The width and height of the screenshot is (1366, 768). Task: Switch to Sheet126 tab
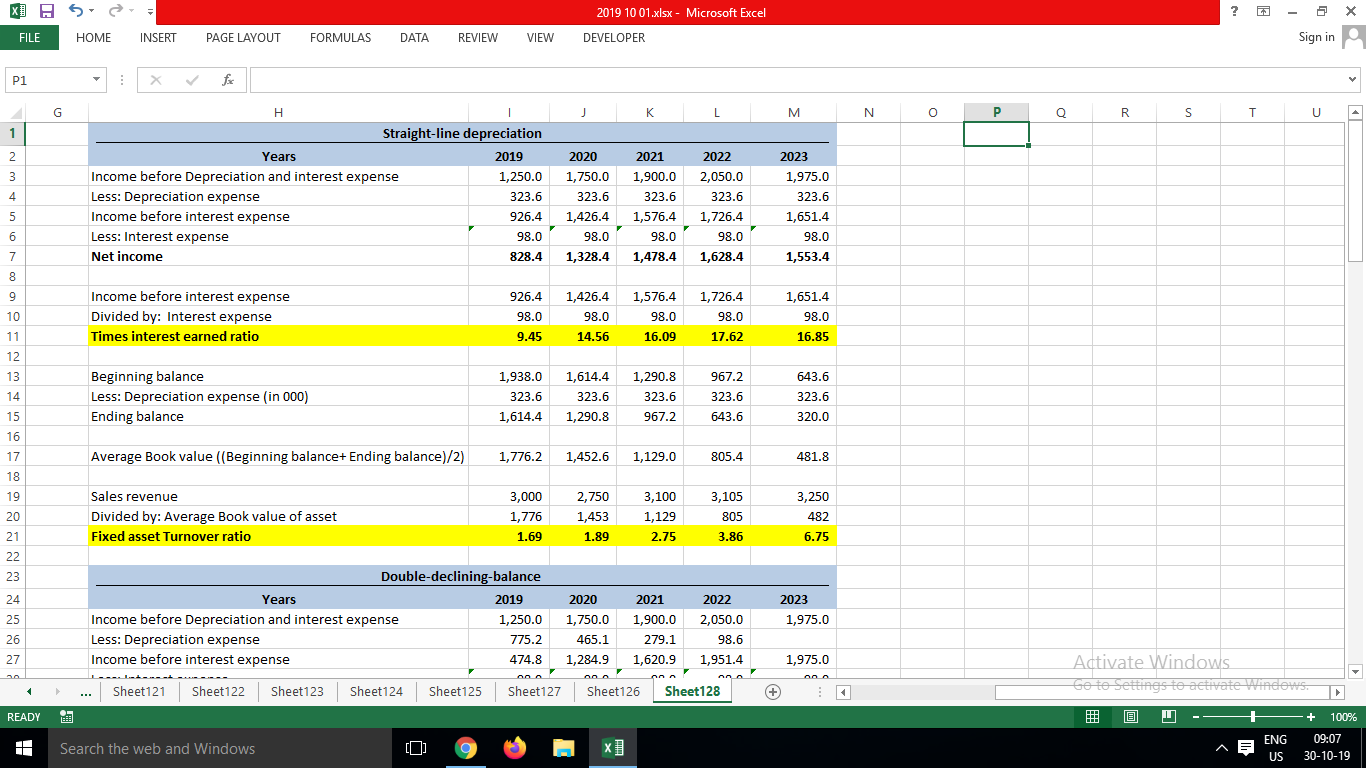[x=613, y=691]
